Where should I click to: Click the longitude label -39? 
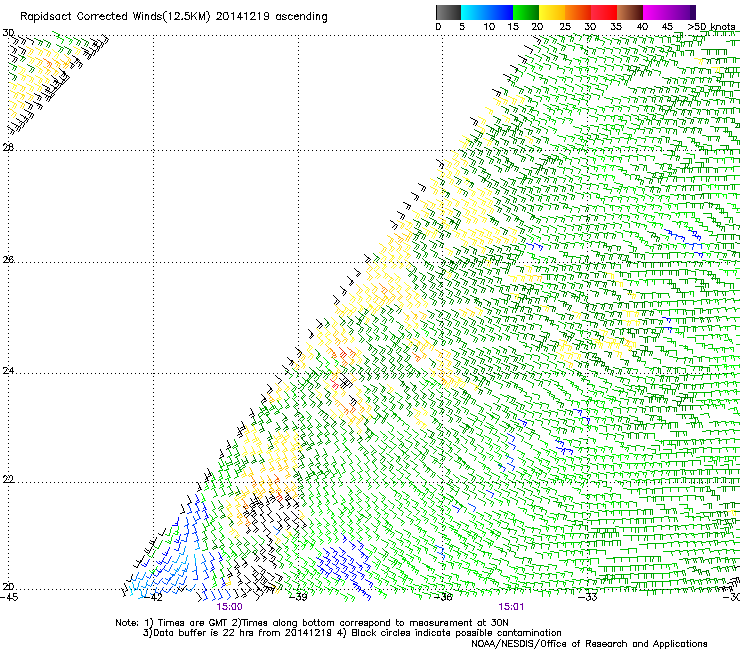coord(298,597)
